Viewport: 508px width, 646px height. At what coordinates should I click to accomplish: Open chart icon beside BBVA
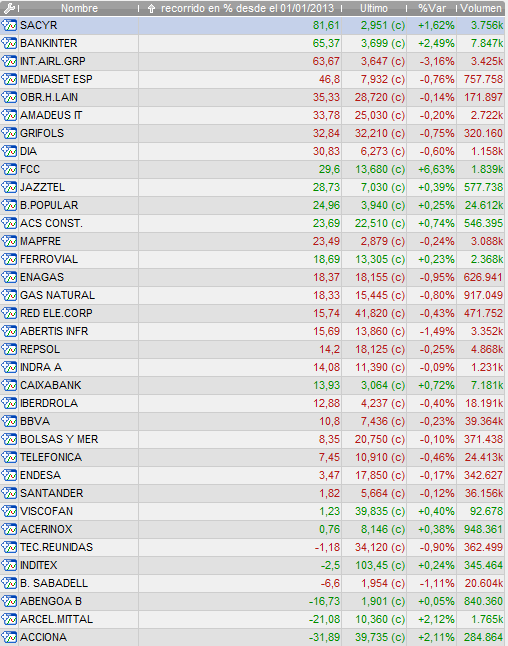9,421
